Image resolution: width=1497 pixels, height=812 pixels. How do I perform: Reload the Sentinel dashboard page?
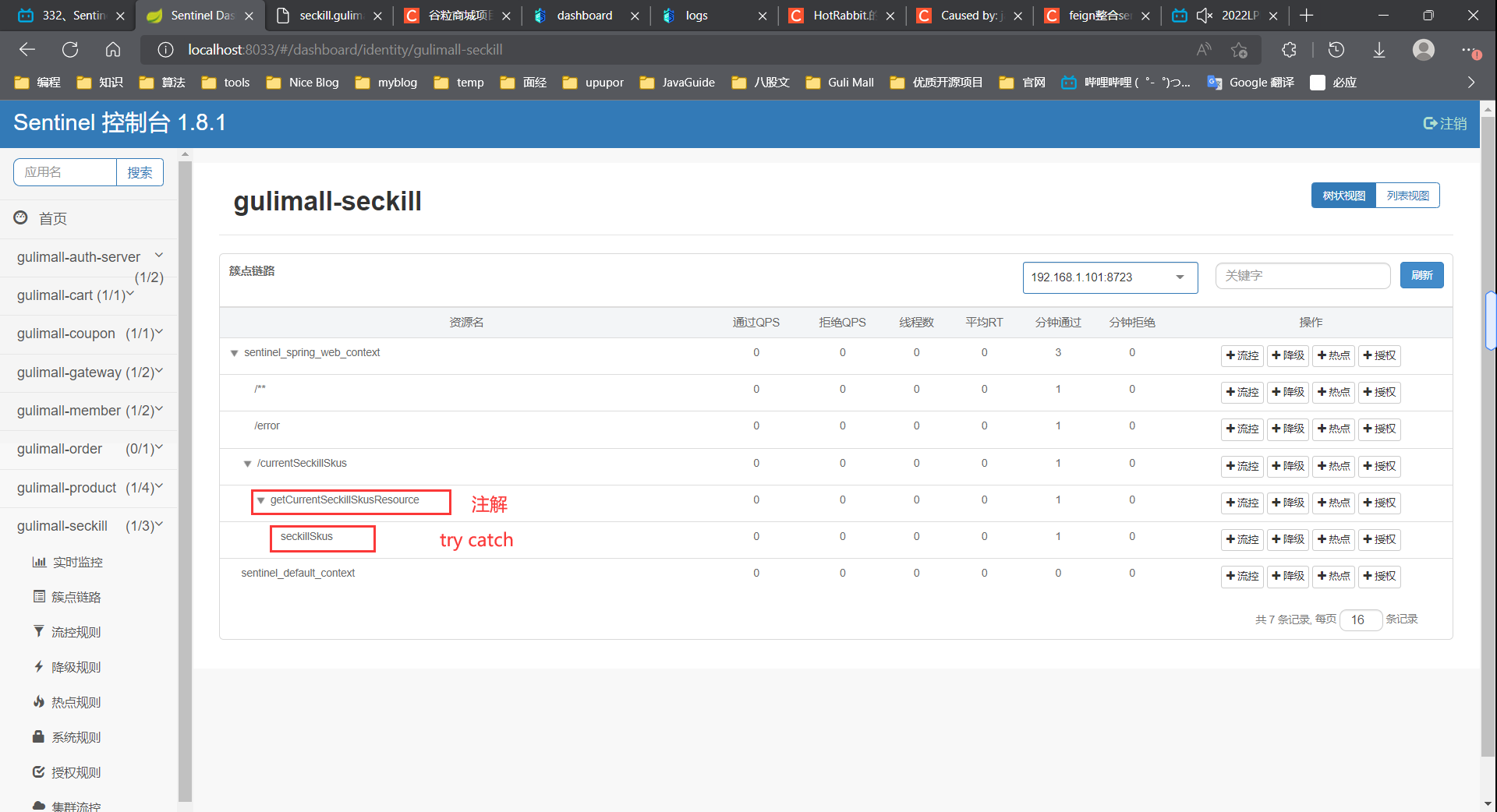pos(70,50)
